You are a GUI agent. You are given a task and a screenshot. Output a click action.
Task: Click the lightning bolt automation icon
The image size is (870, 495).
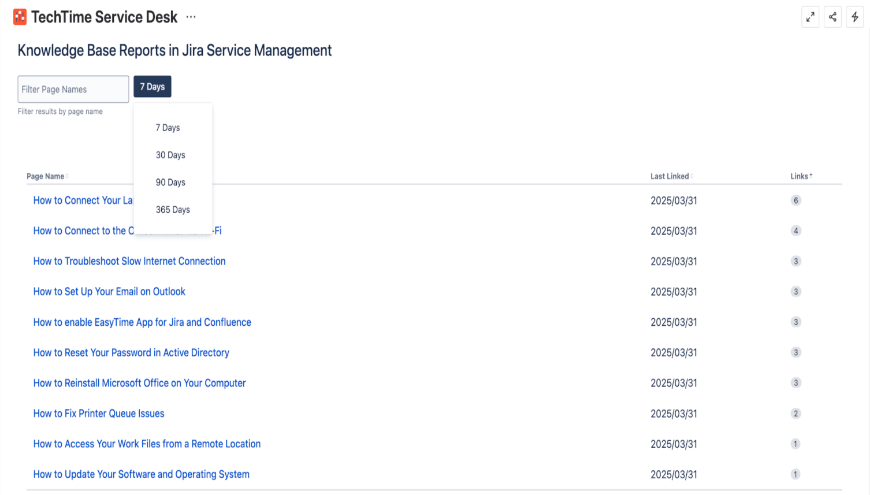[x=855, y=17]
